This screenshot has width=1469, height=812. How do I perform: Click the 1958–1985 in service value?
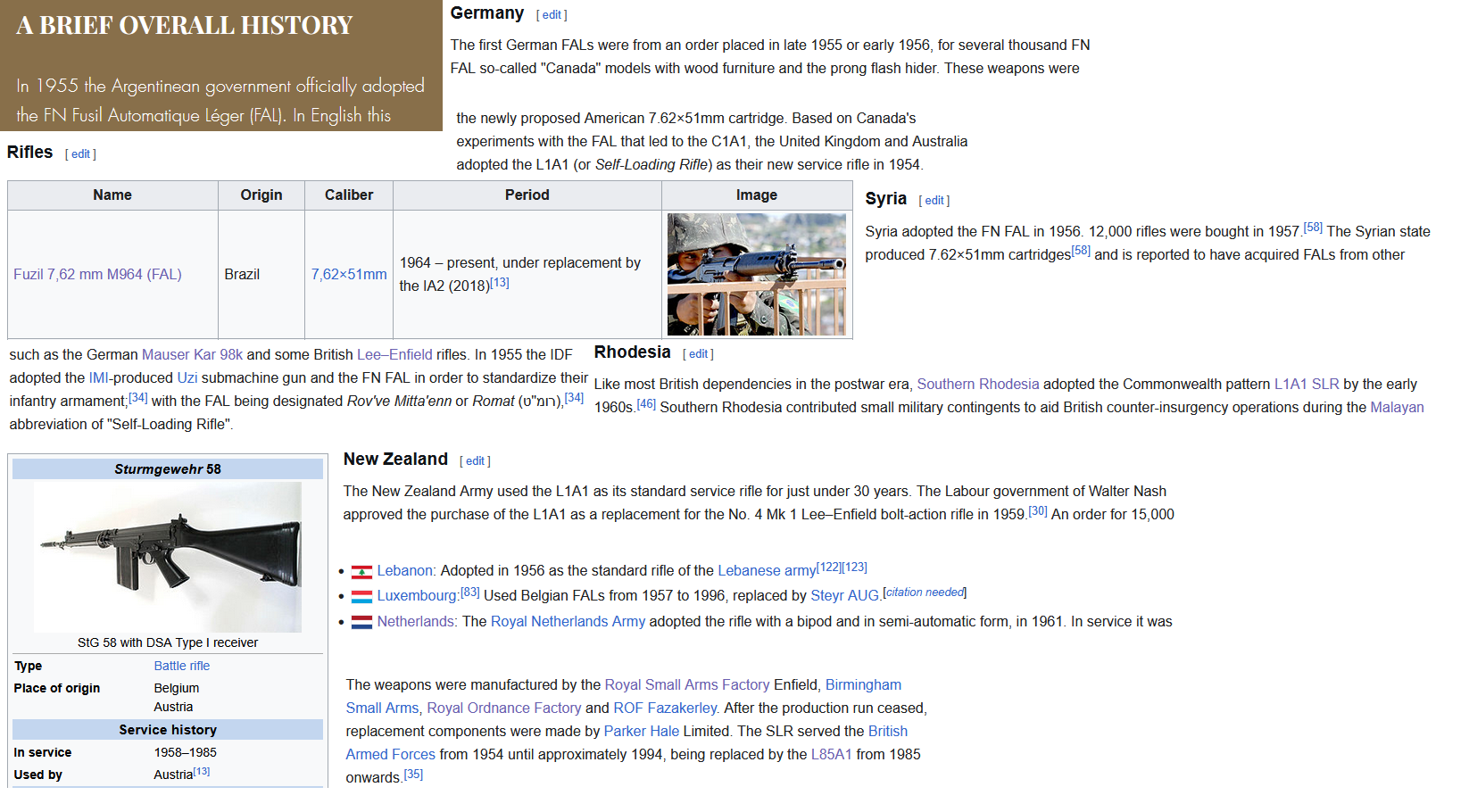tap(185, 753)
